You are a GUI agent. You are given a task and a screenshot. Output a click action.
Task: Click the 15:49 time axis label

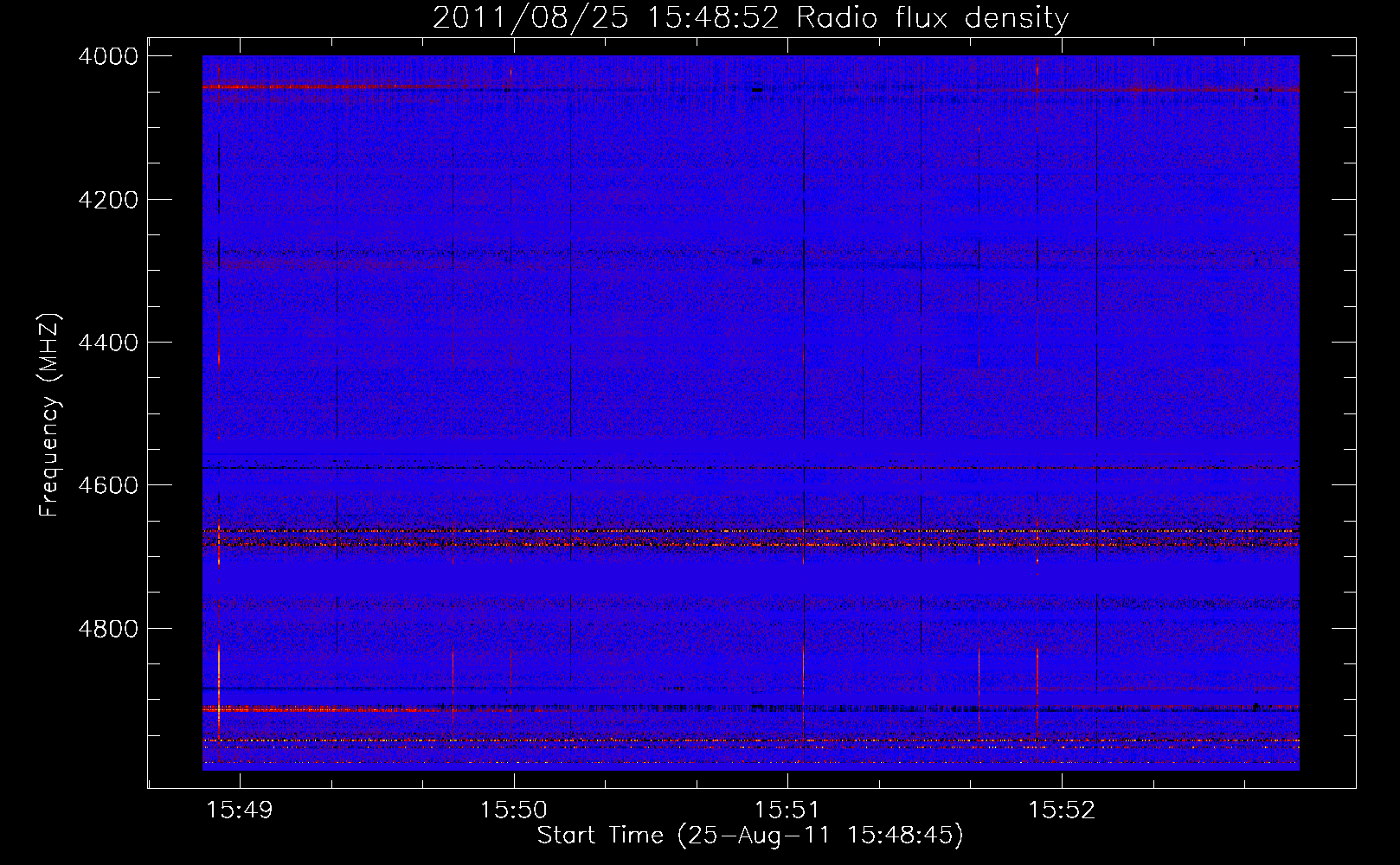pyautogui.click(x=240, y=811)
